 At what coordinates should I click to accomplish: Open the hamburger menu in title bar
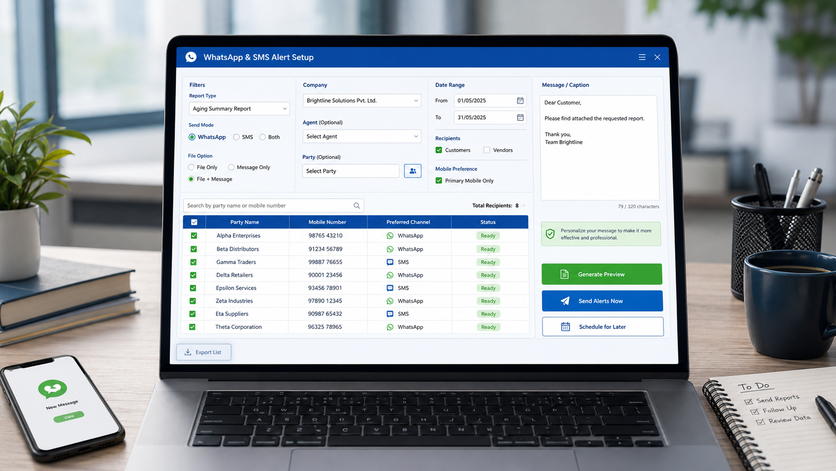click(642, 57)
